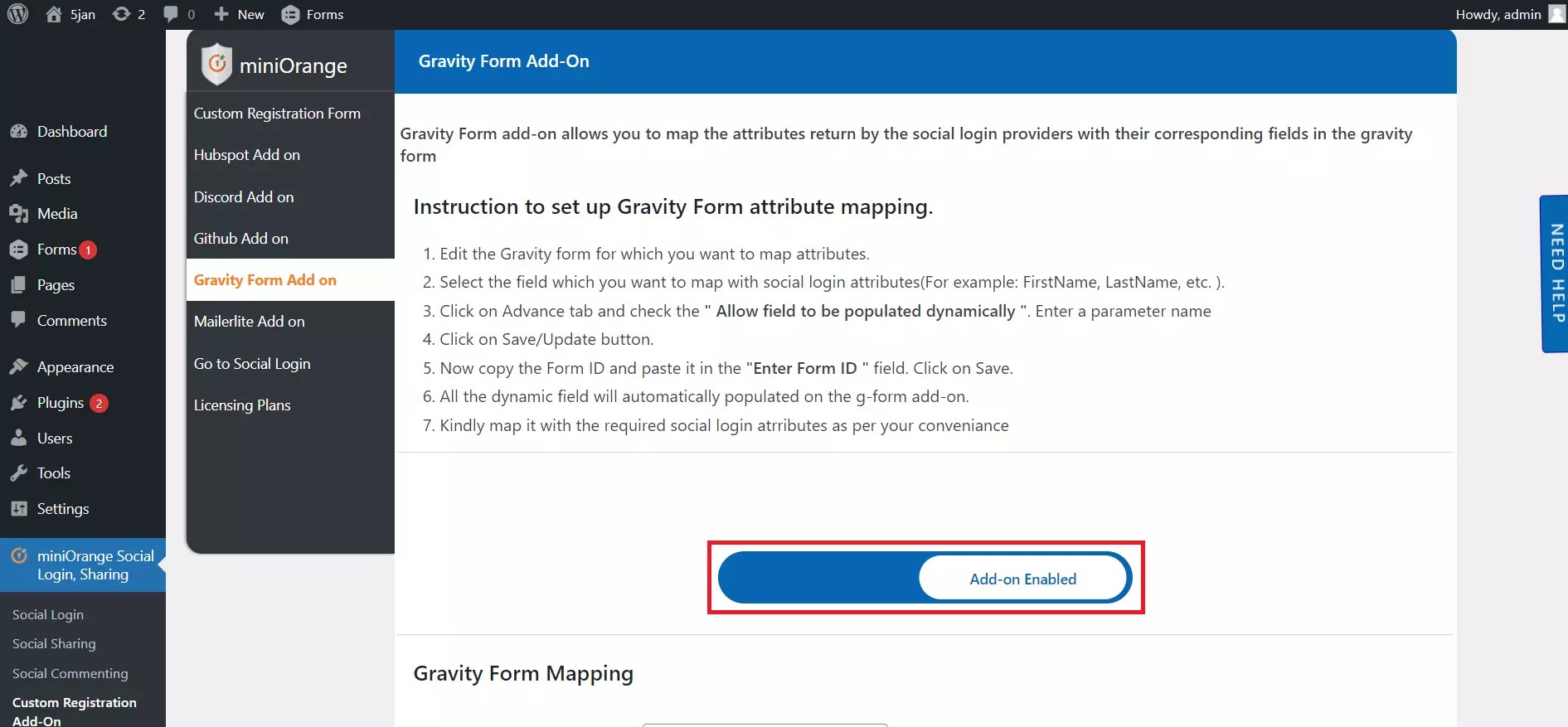Open Pages menu item

tap(83, 285)
